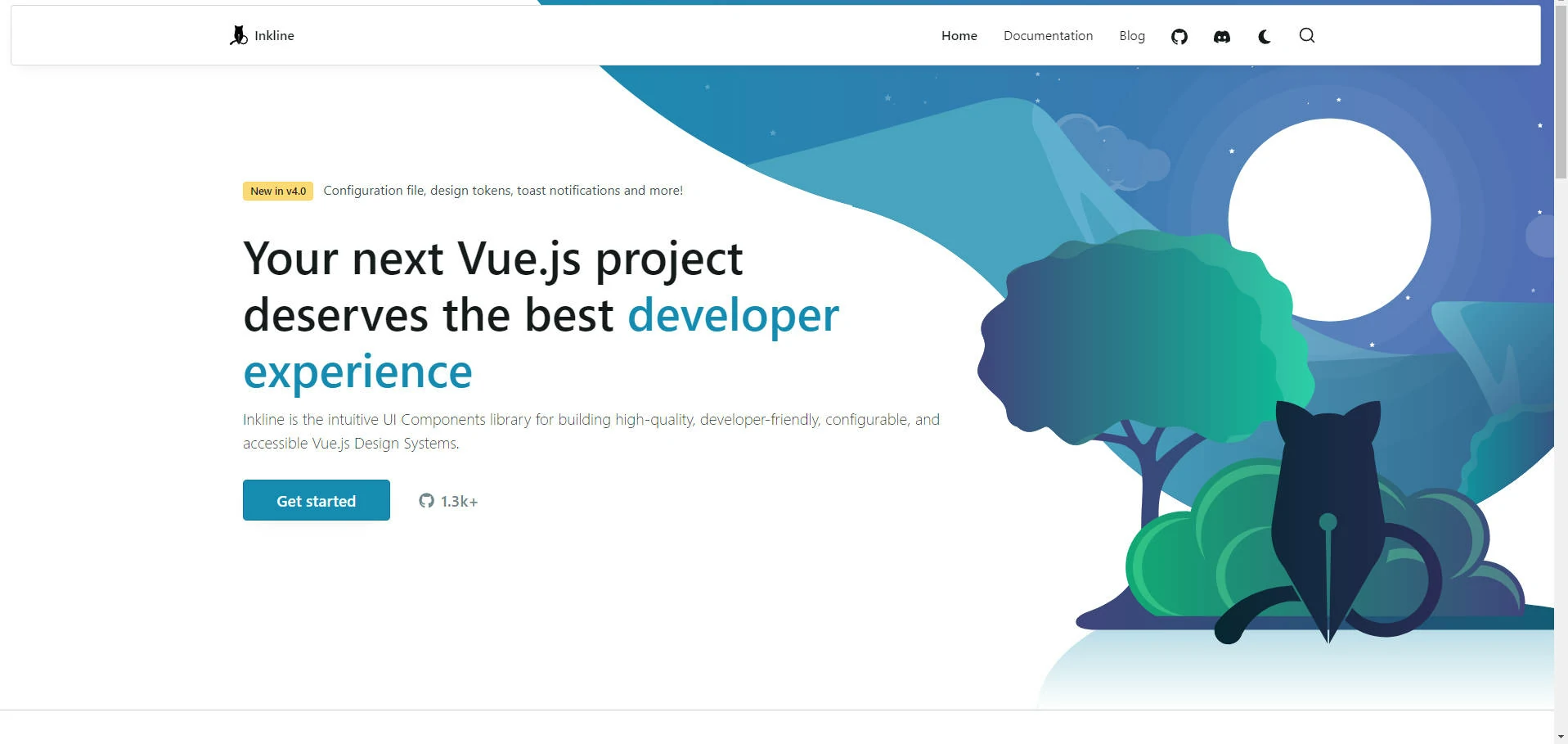Go to the Home nav item

tap(959, 36)
